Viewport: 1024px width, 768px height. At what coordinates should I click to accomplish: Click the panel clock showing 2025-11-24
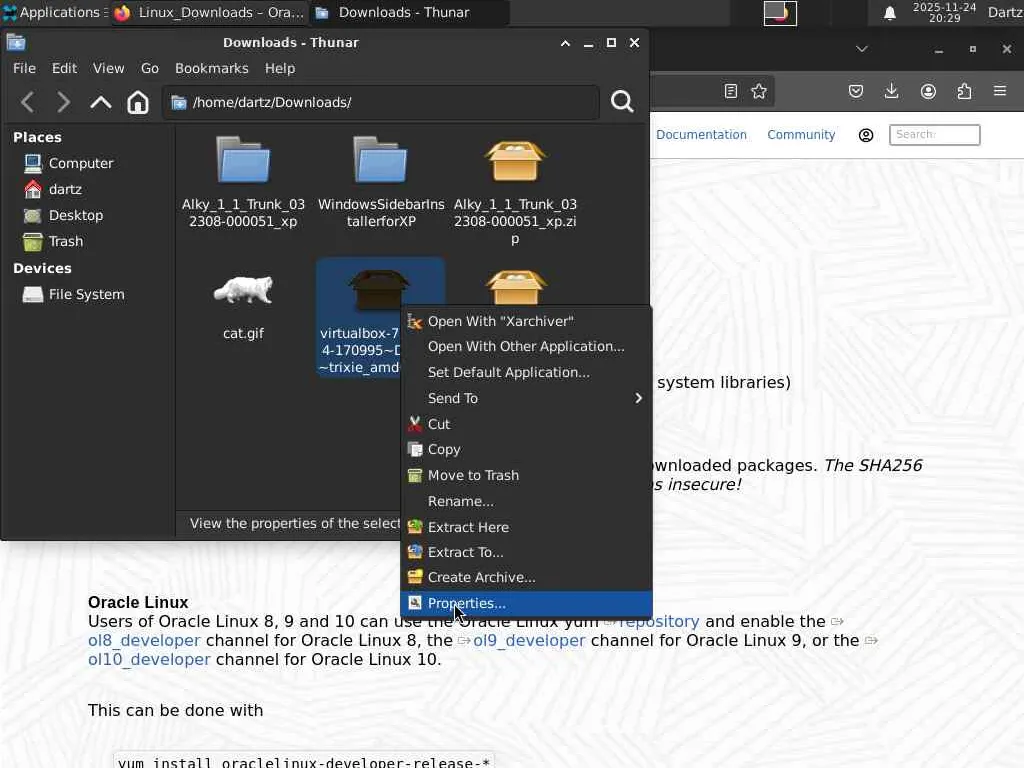944,12
